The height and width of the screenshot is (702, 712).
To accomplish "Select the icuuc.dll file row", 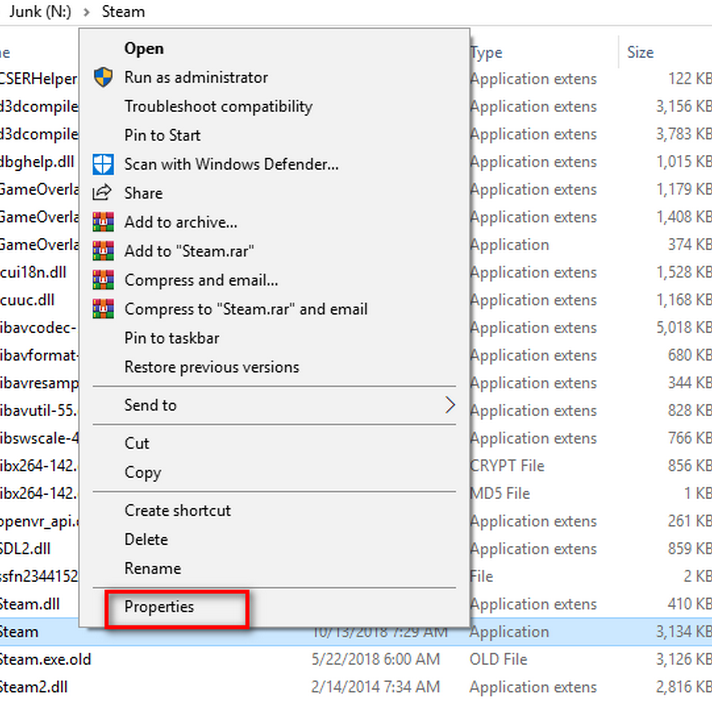I will pos(27,300).
